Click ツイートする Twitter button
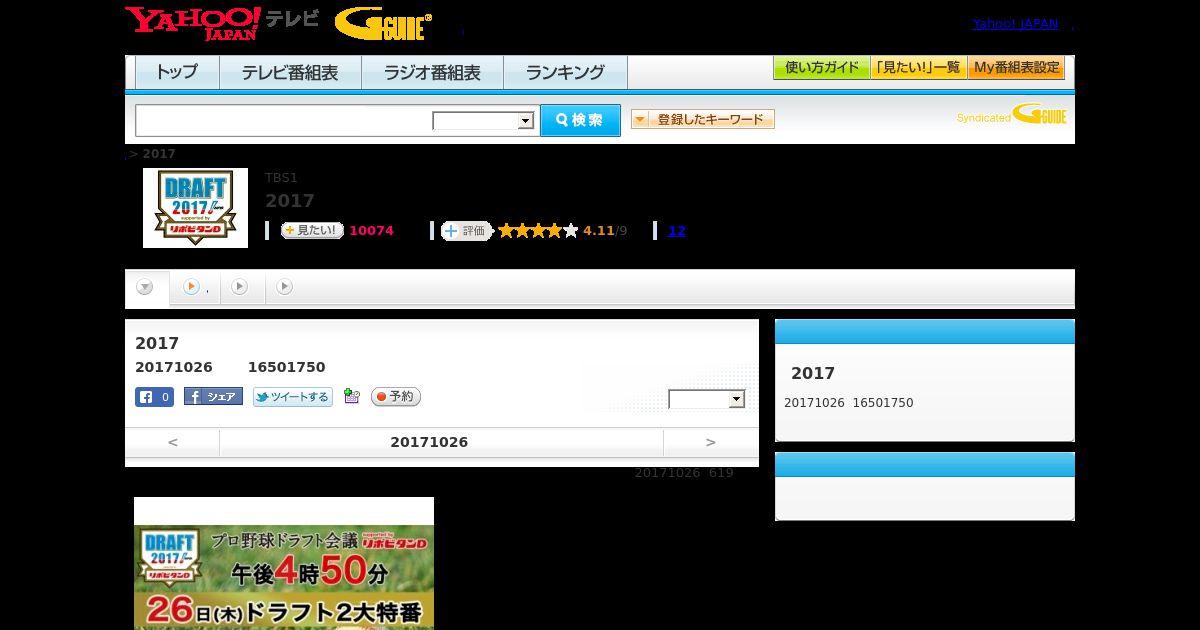This screenshot has height=630, width=1200. 293,397
